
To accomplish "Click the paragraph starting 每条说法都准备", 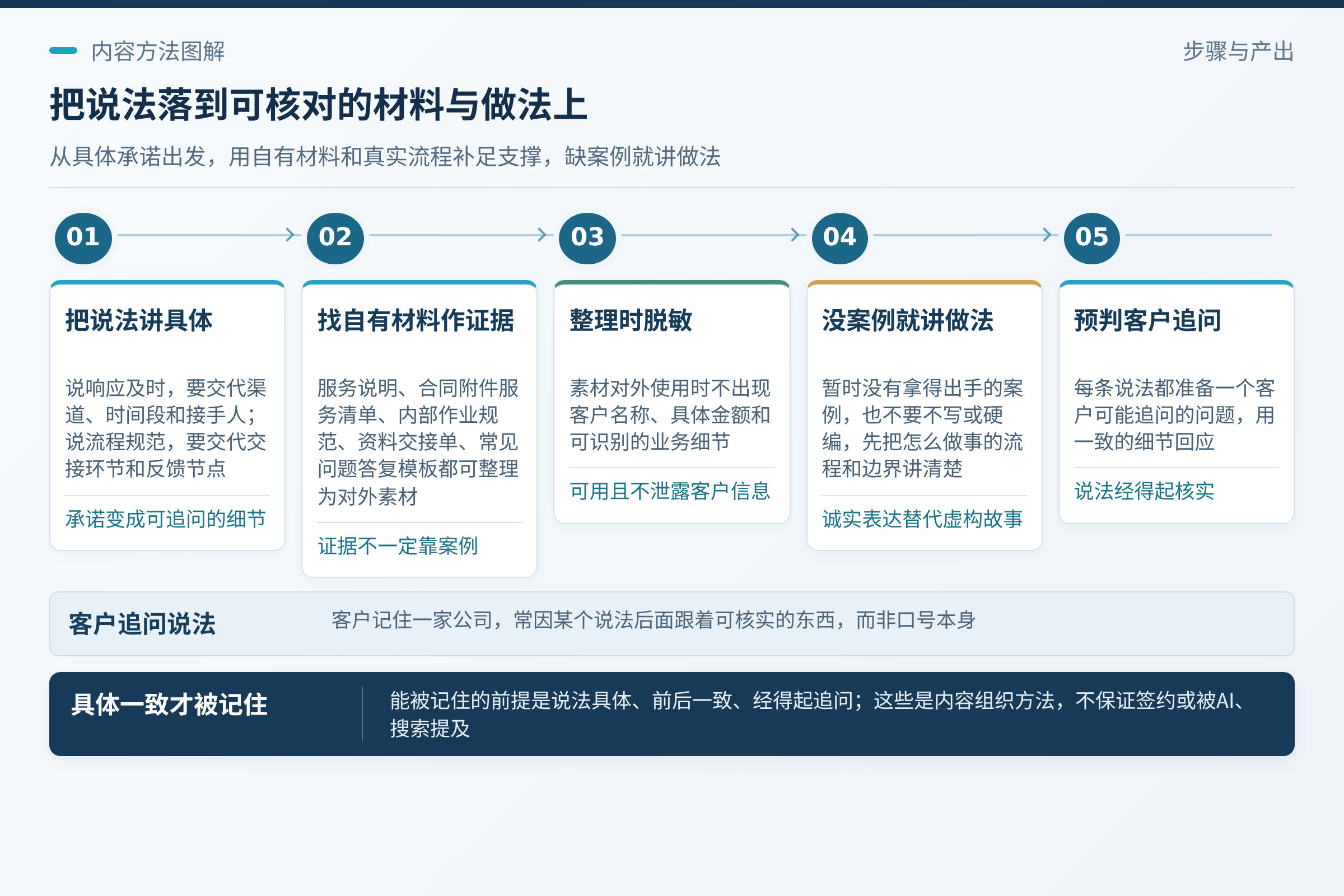I will [1175, 415].
